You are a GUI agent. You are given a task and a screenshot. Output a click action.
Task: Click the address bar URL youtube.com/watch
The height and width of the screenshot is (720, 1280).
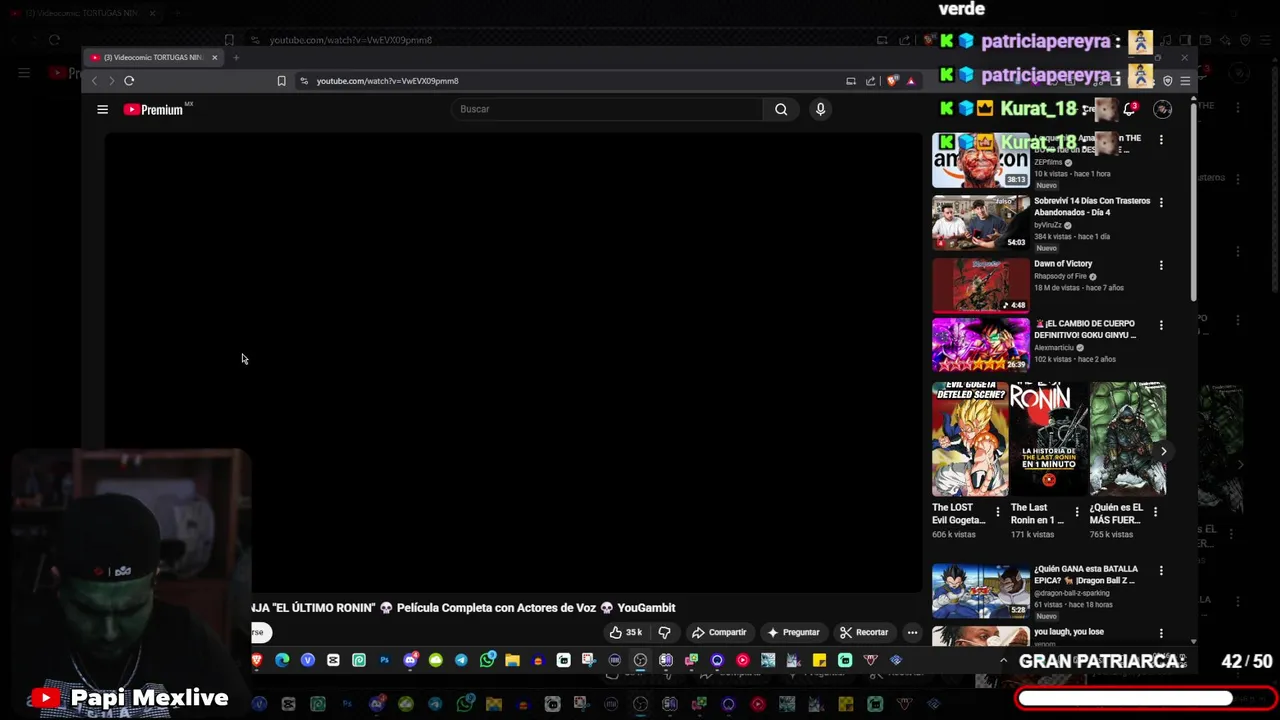(388, 81)
